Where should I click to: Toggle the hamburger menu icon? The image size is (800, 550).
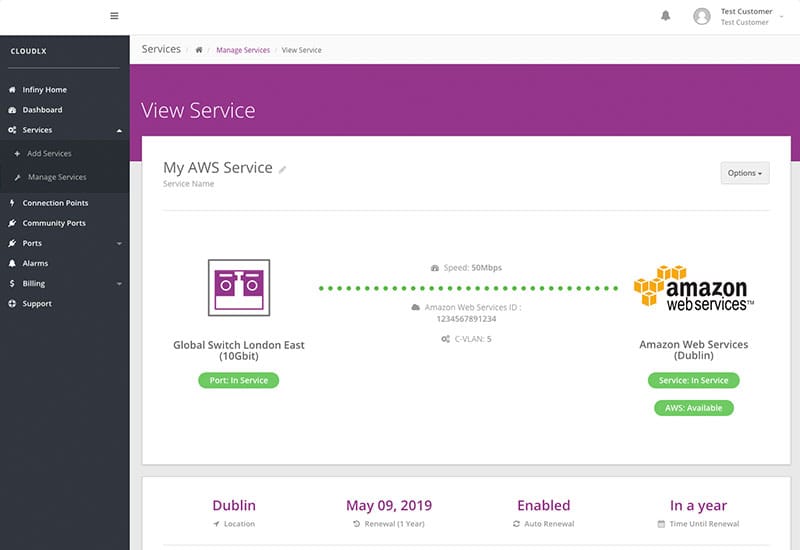pos(114,16)
